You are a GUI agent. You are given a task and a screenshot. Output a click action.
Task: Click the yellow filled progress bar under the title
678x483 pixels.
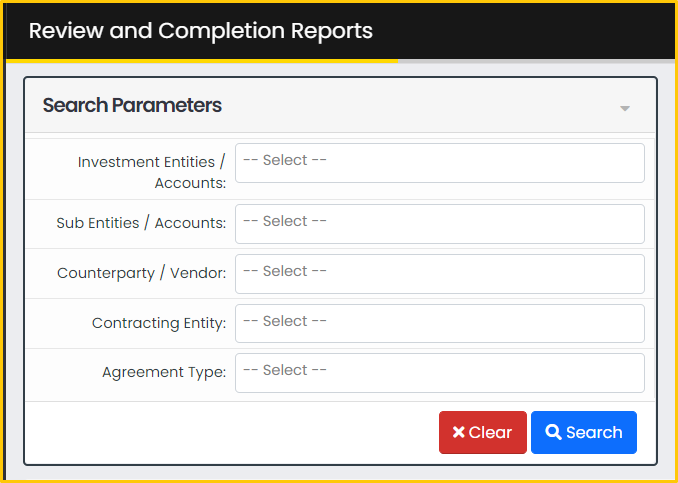click(x=202, y=61)
